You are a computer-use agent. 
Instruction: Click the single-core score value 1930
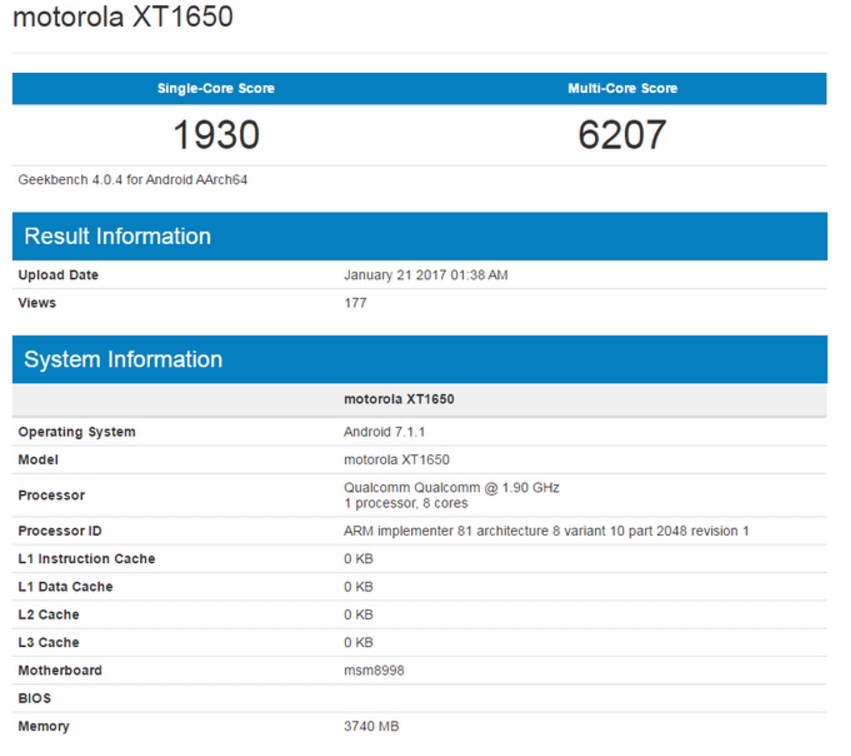216,135
